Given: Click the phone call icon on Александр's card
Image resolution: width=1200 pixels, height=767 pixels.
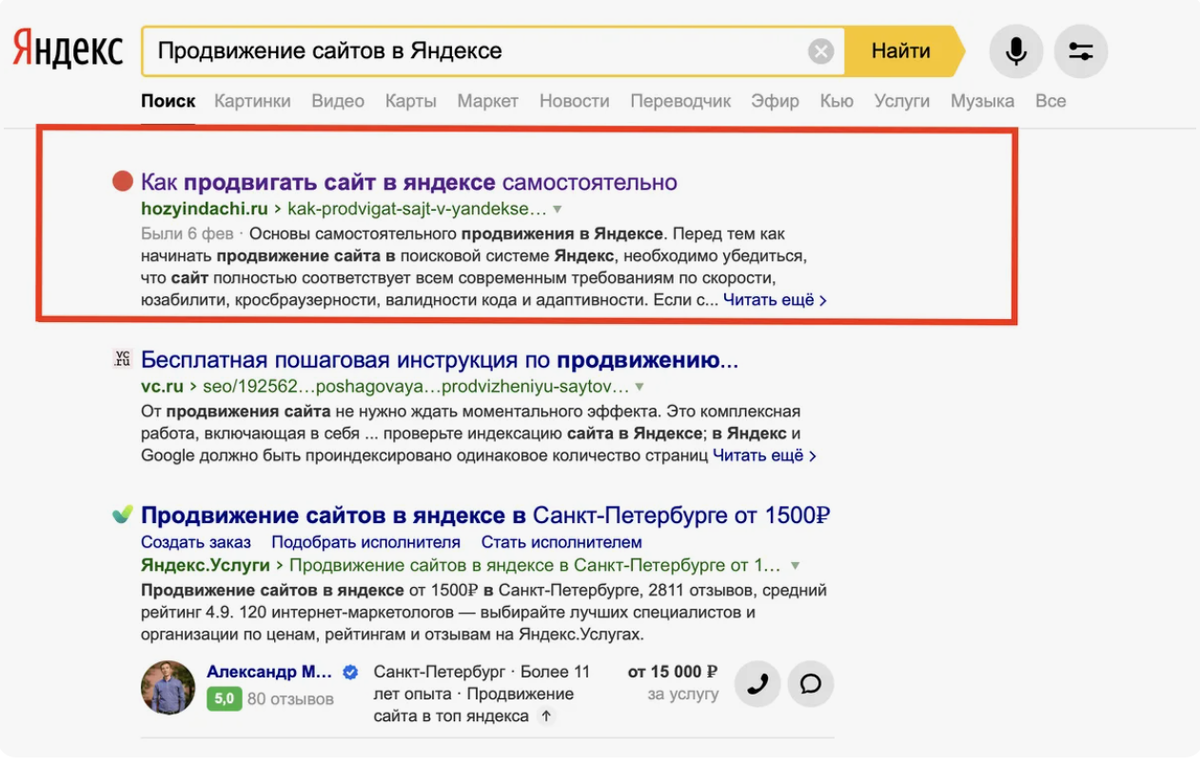Looking at the screenshot, I should point(757,684).
